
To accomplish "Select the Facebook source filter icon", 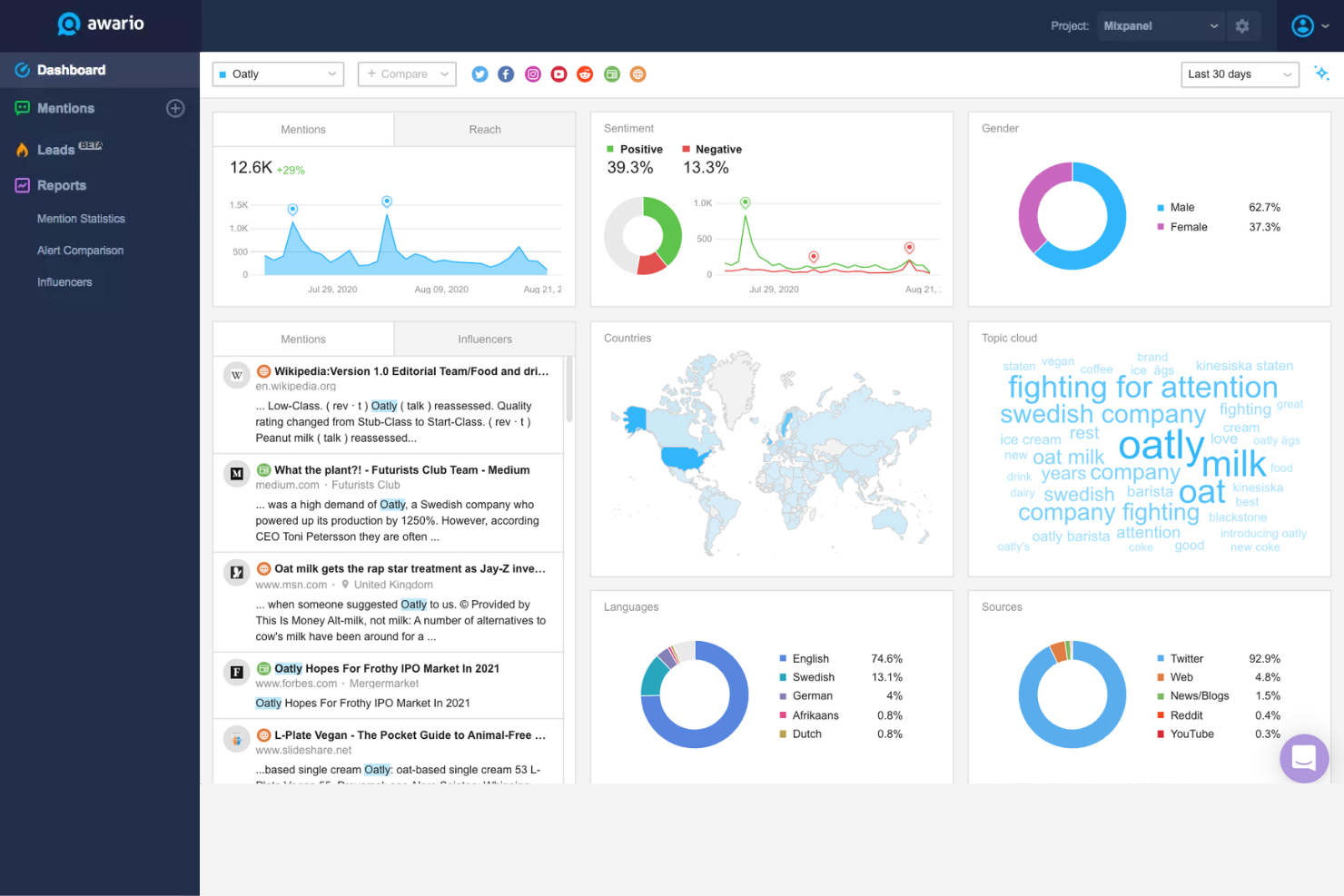I will [506, 74].
